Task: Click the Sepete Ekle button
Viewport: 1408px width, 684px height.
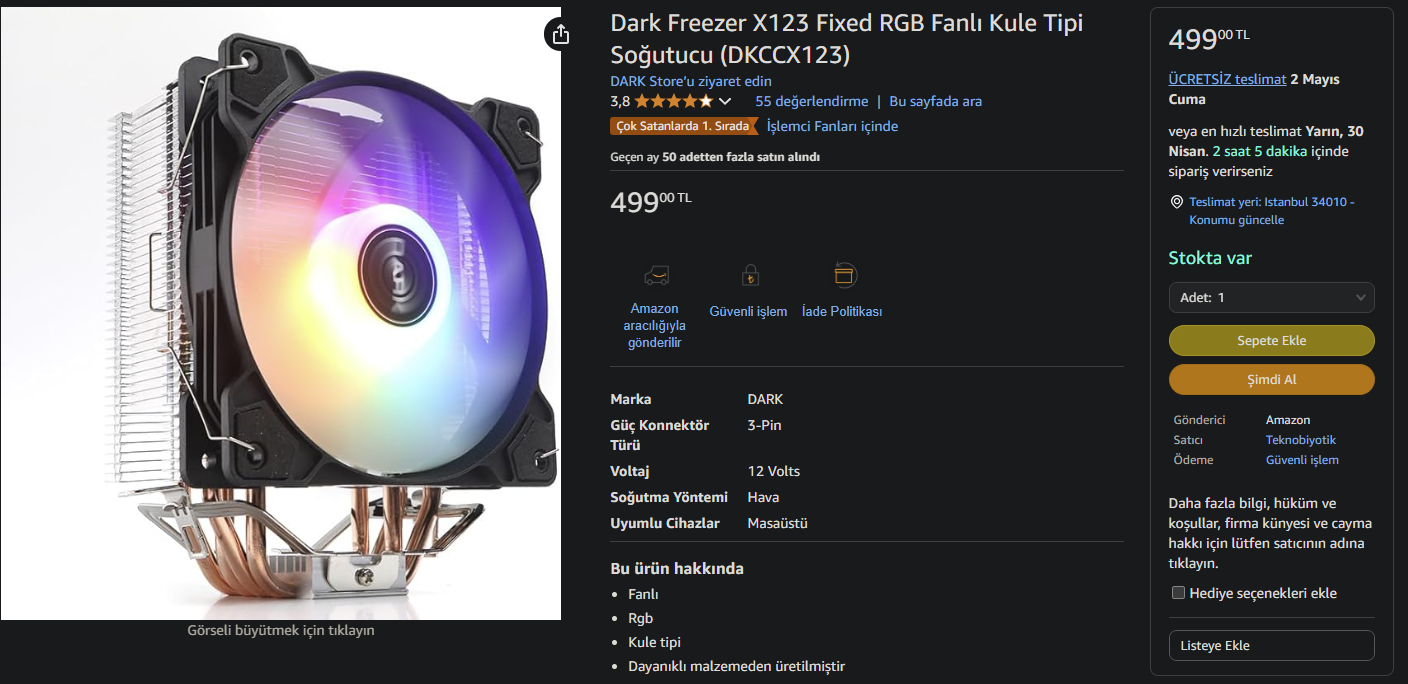Action: (1272, 340)
